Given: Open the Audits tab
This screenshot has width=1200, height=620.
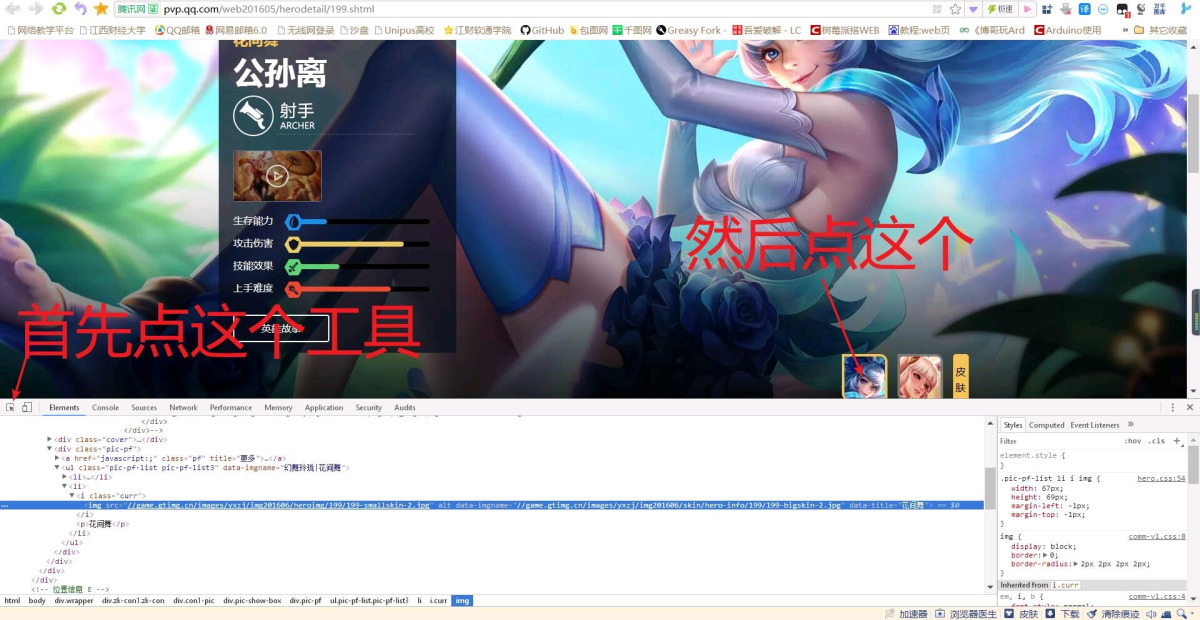Looking at the screenshot, I should coord(405,408).
